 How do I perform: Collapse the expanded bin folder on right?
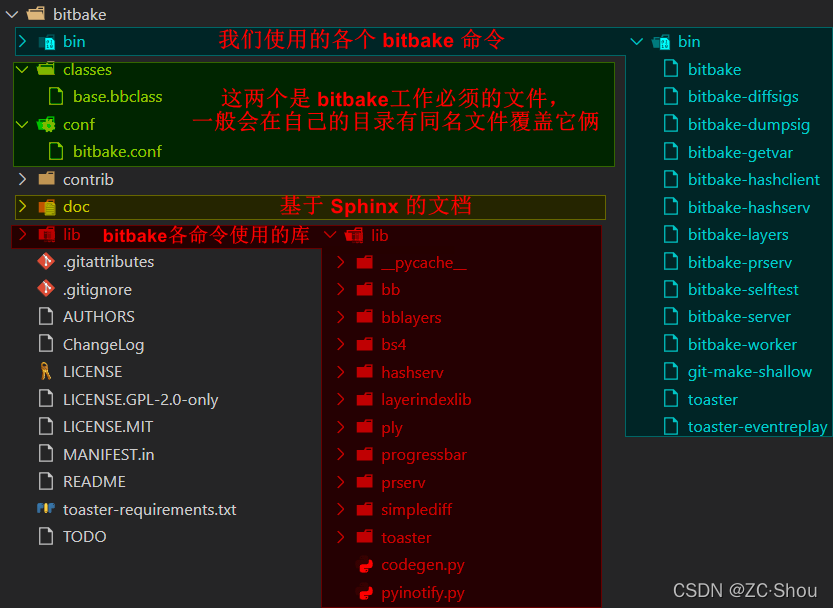coord(636,41)
